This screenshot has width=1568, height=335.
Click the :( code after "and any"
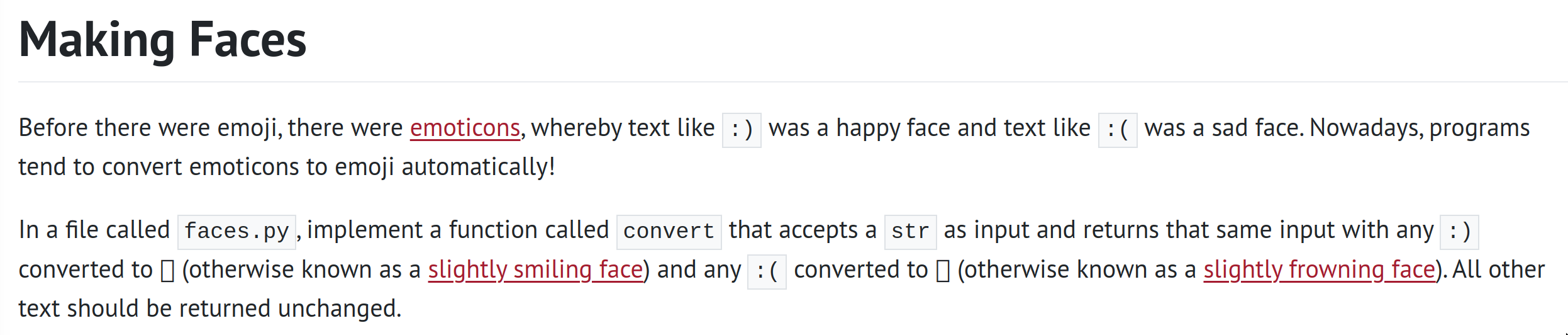pos(767,272)
